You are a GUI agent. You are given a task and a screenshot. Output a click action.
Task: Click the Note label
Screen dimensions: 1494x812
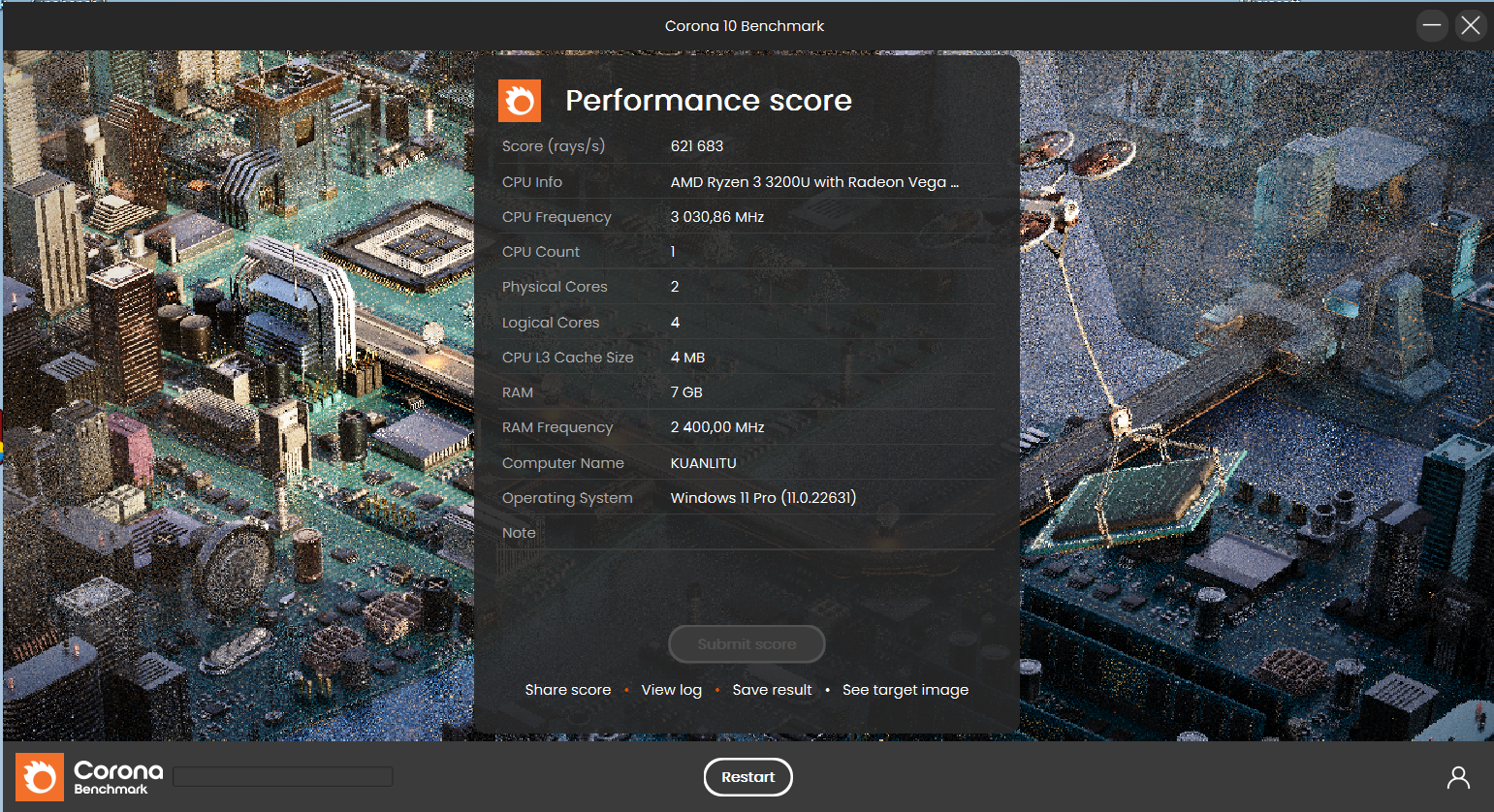[x=519, y=533]
